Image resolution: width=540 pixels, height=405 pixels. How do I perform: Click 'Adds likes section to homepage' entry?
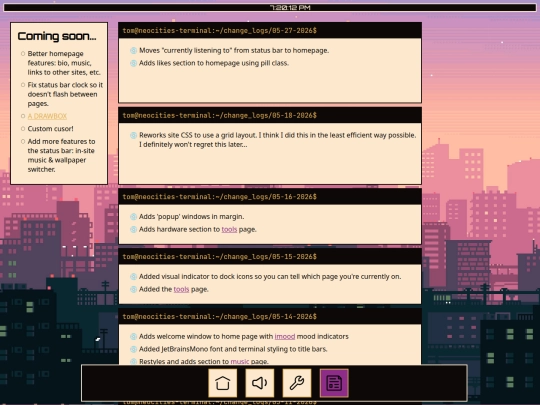click(x=214, y=63)
